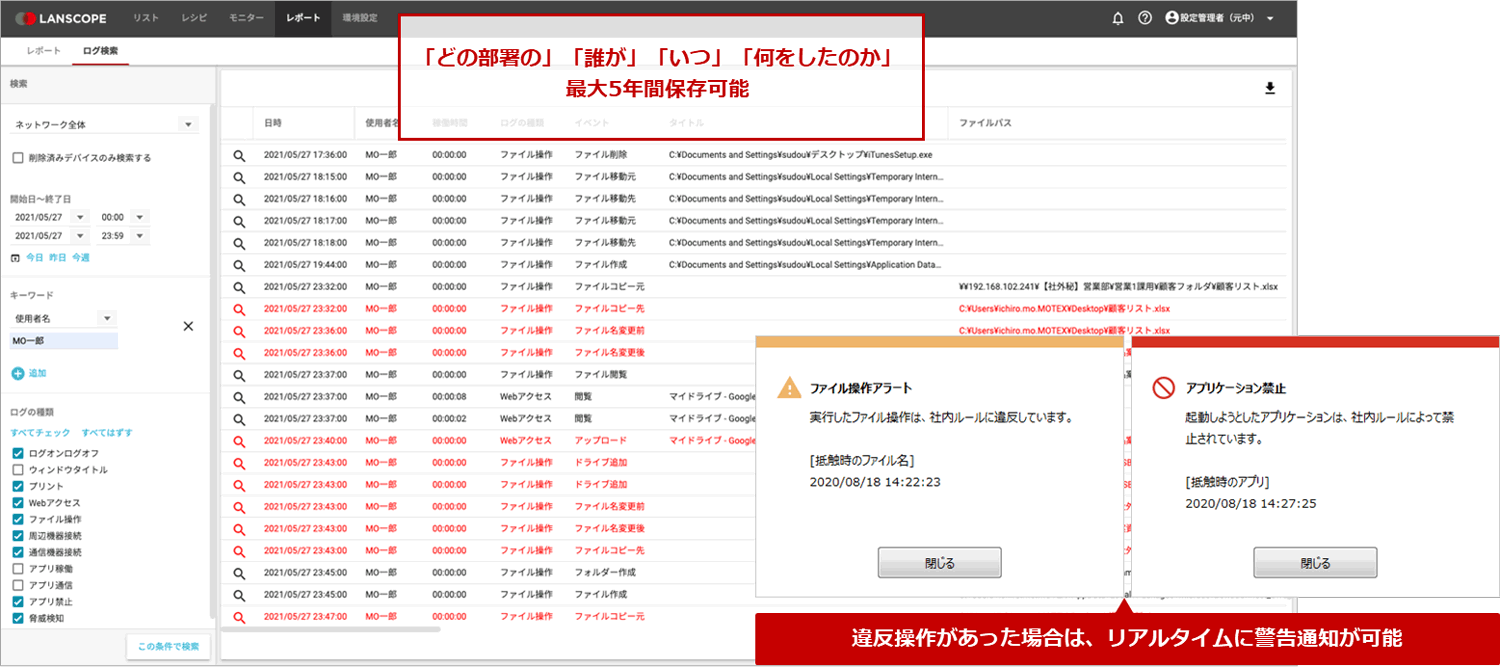Image resolution: width=1500 pixels, height=667 pixels.
Task: Open details magnifier for 18:18:00 row
Action: click(239, 243)
